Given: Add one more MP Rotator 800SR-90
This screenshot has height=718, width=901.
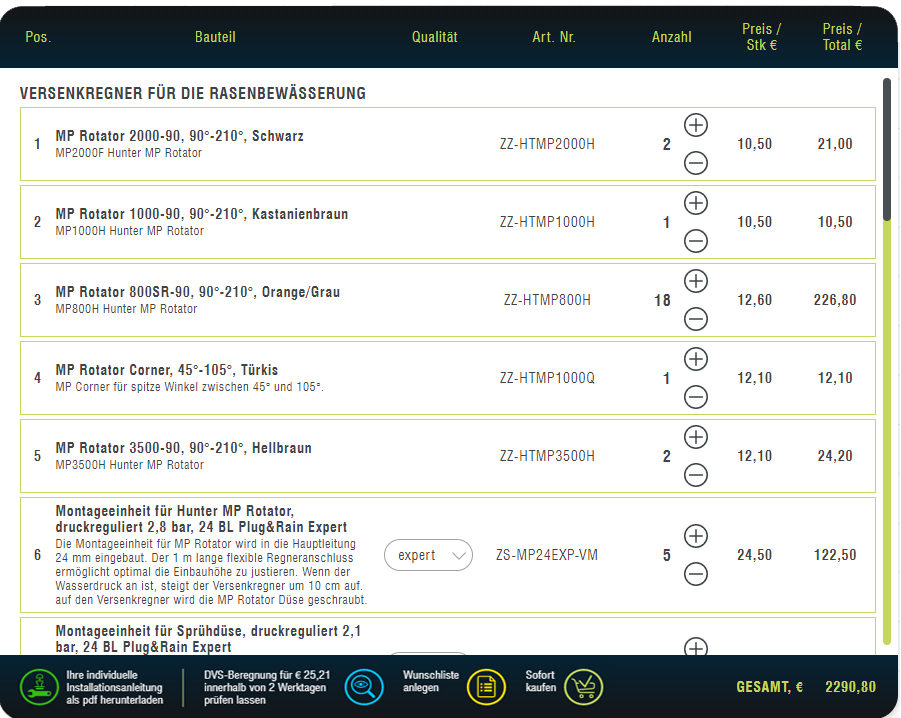Looking at the screenshot, I should (696, 281).
